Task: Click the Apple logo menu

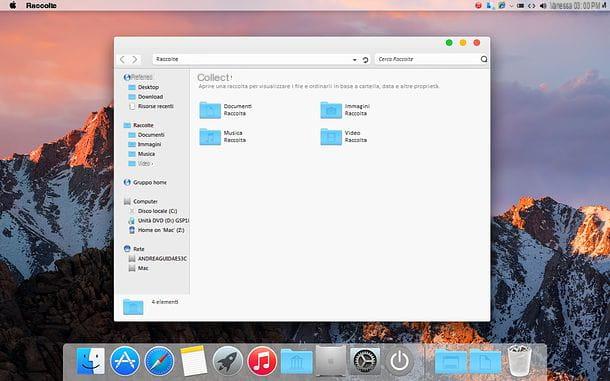Action: [12, 5]
